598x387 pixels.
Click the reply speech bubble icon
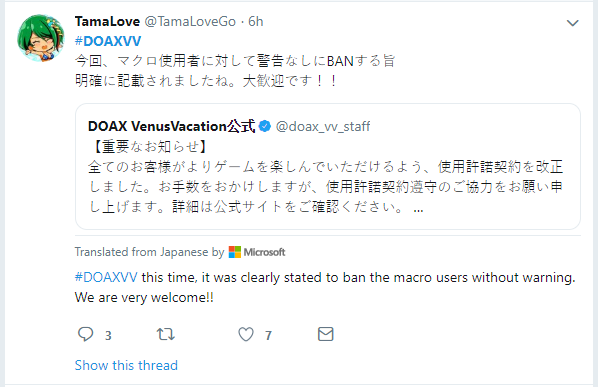tap(85, 334)
